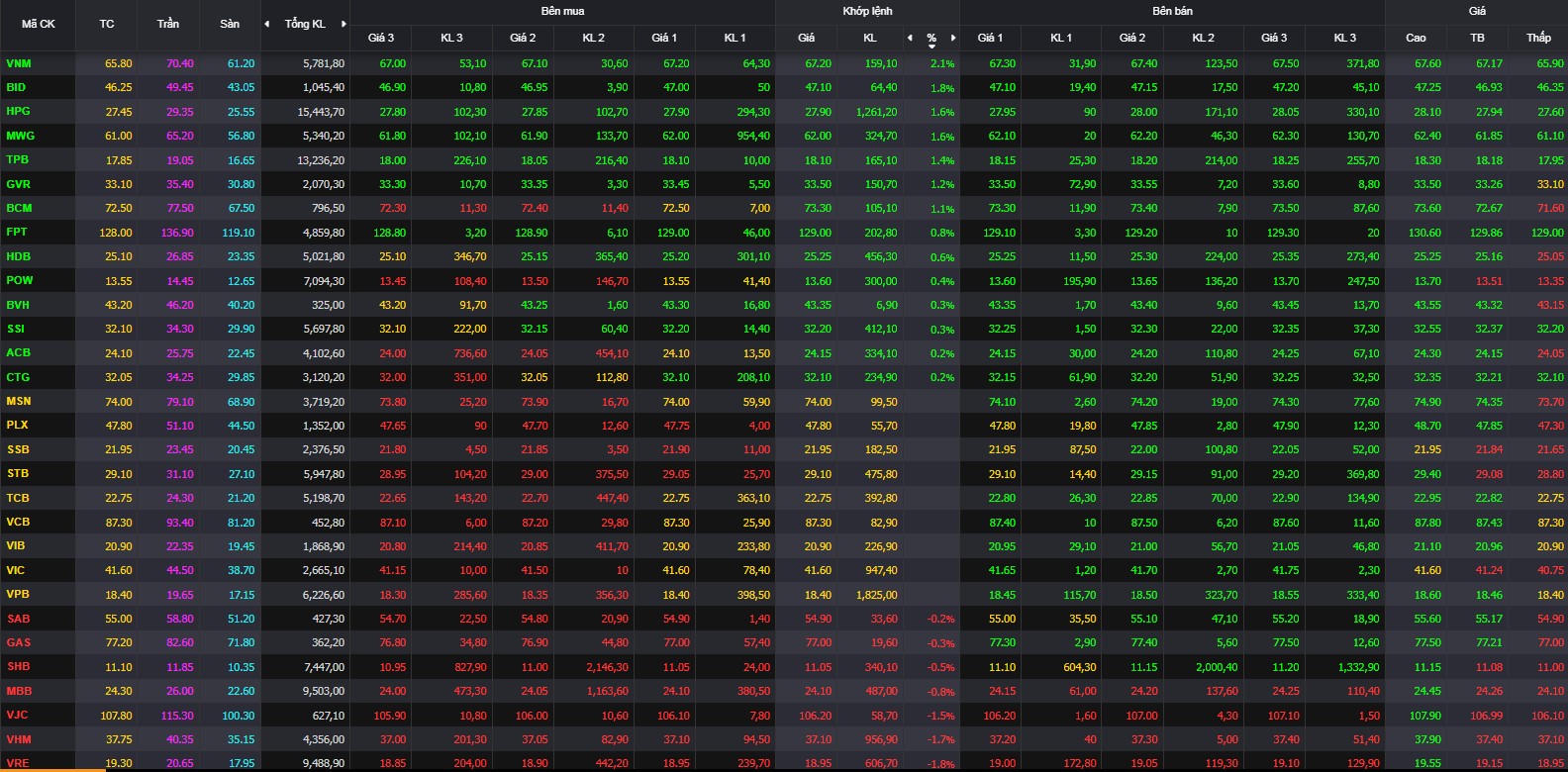Click HPG total volume 15,443,70
Screen dimensions: 1568x772
point(321,112)
